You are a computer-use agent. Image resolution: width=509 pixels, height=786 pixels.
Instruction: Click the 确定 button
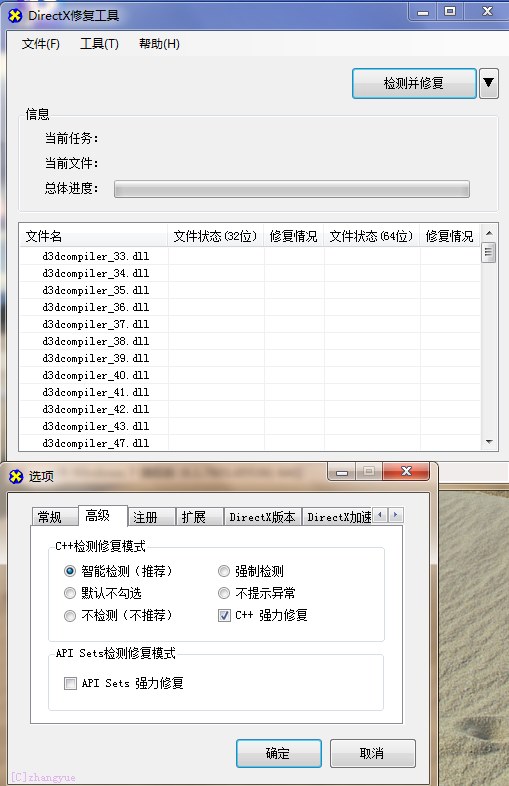click(x=279, y=753)
